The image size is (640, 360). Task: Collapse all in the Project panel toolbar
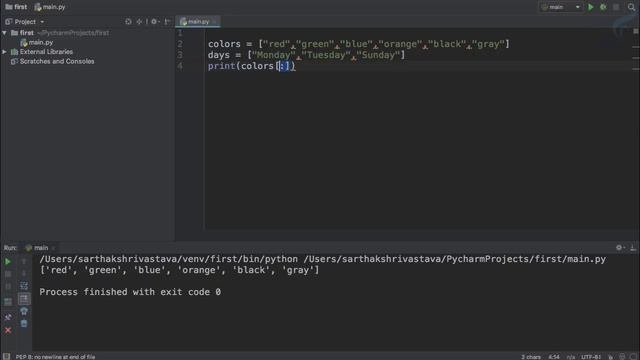point(139,22)
